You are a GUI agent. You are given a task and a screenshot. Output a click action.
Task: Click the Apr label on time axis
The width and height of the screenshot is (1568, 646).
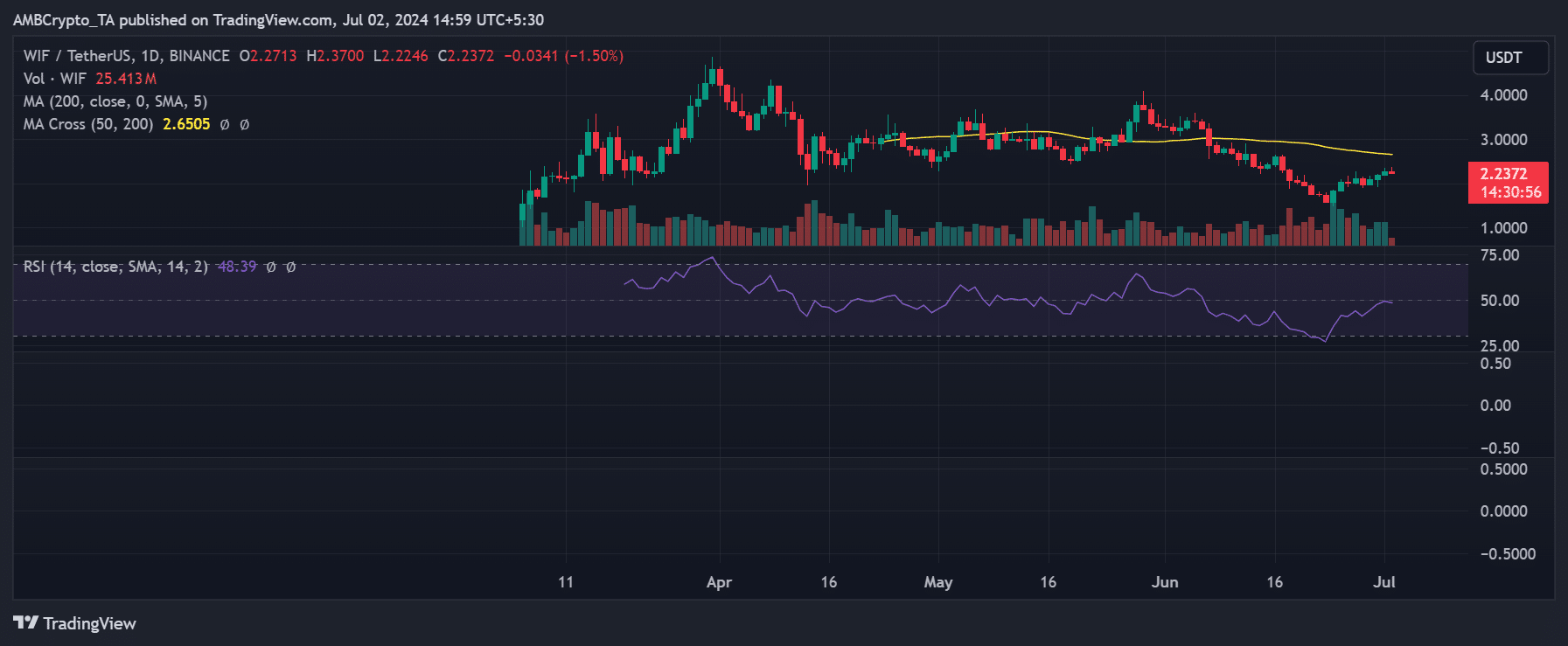click(719, 582)
